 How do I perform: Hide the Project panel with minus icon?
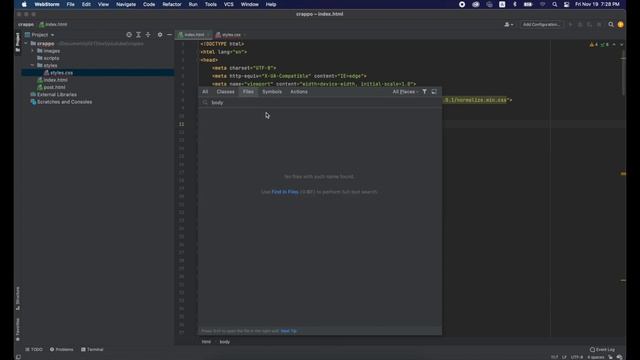[169, 35]
